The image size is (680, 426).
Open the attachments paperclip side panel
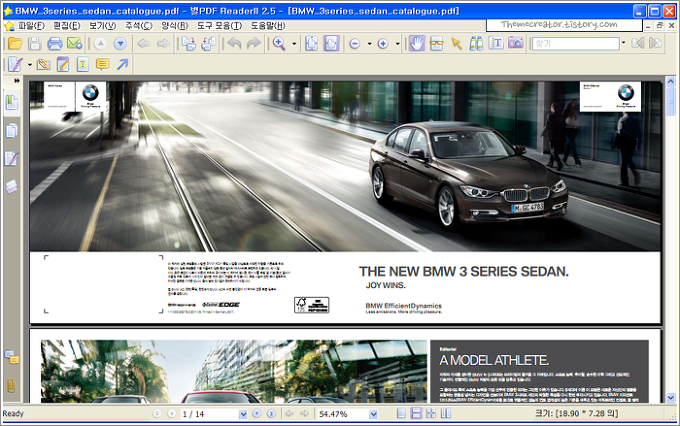[12, 385]
